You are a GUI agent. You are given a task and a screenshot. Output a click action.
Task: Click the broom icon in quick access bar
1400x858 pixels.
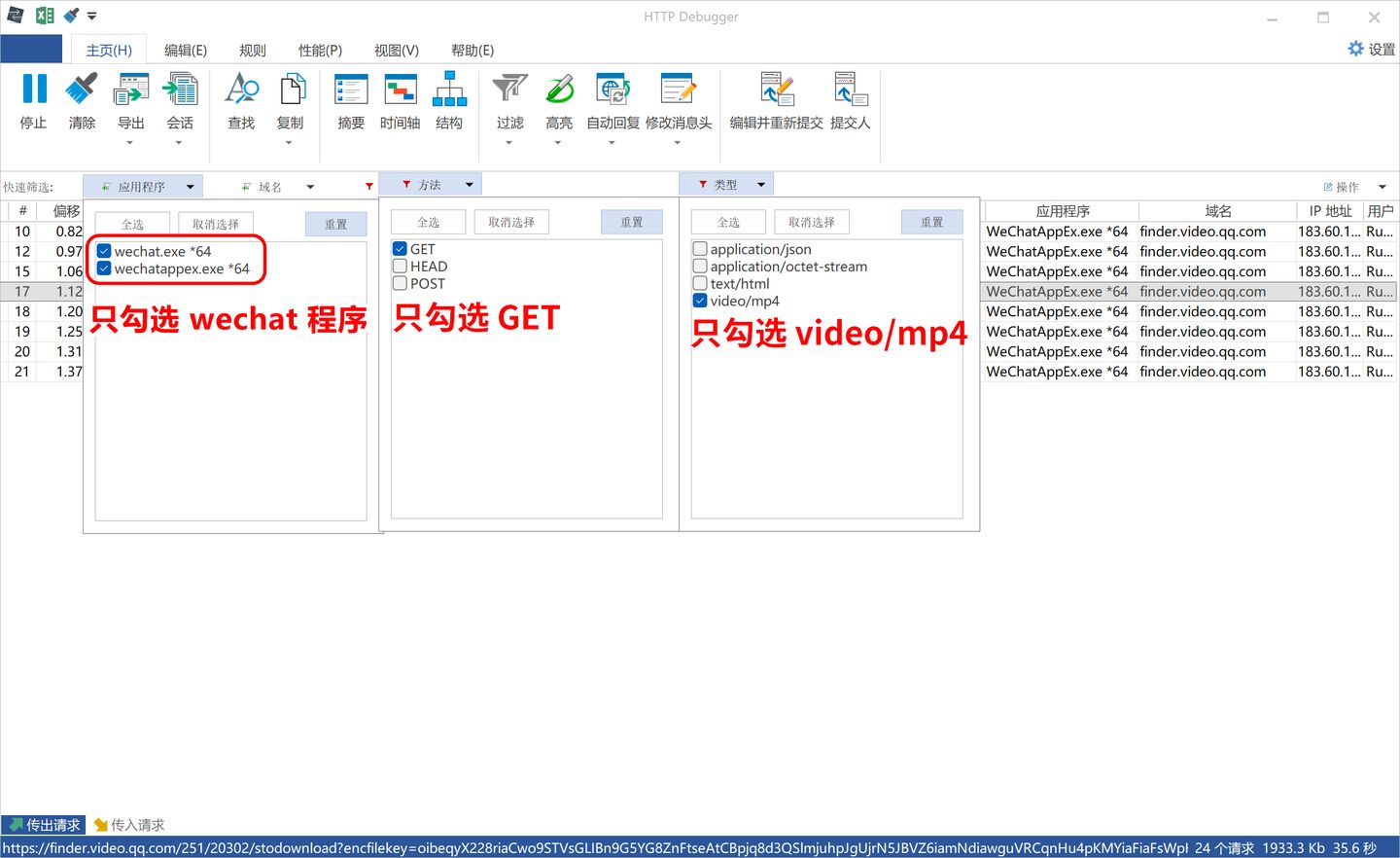coord(71,16)
